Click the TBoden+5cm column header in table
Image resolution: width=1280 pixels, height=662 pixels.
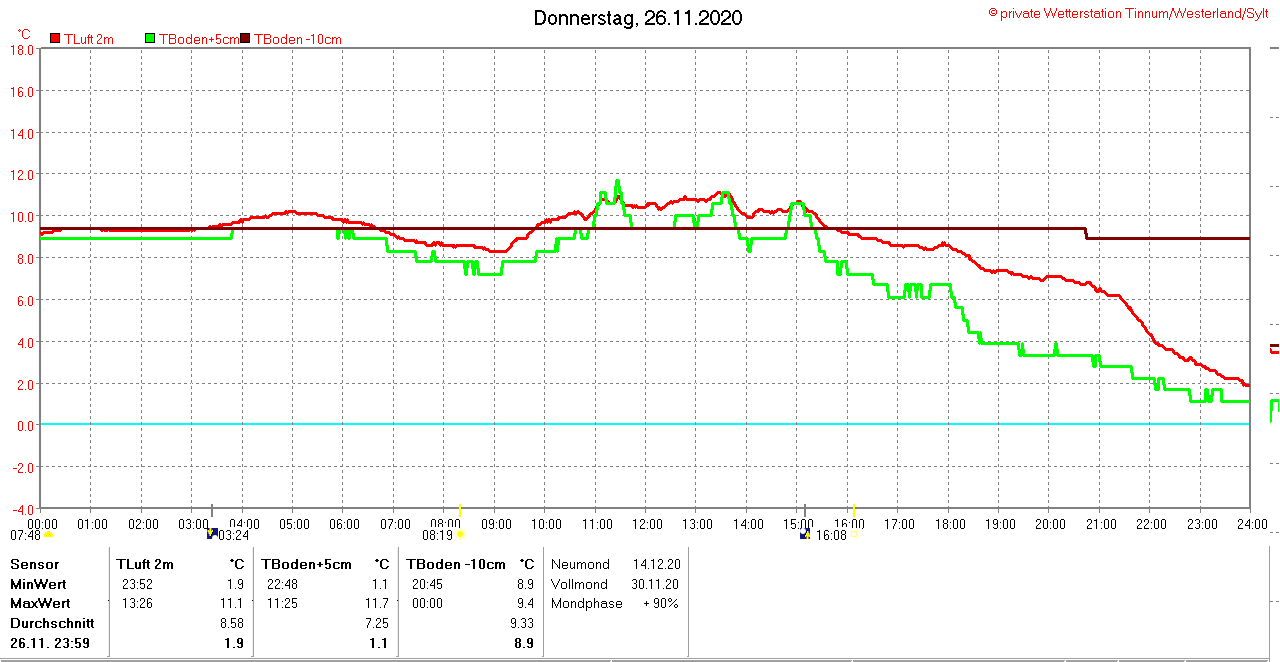pos(307,564)
